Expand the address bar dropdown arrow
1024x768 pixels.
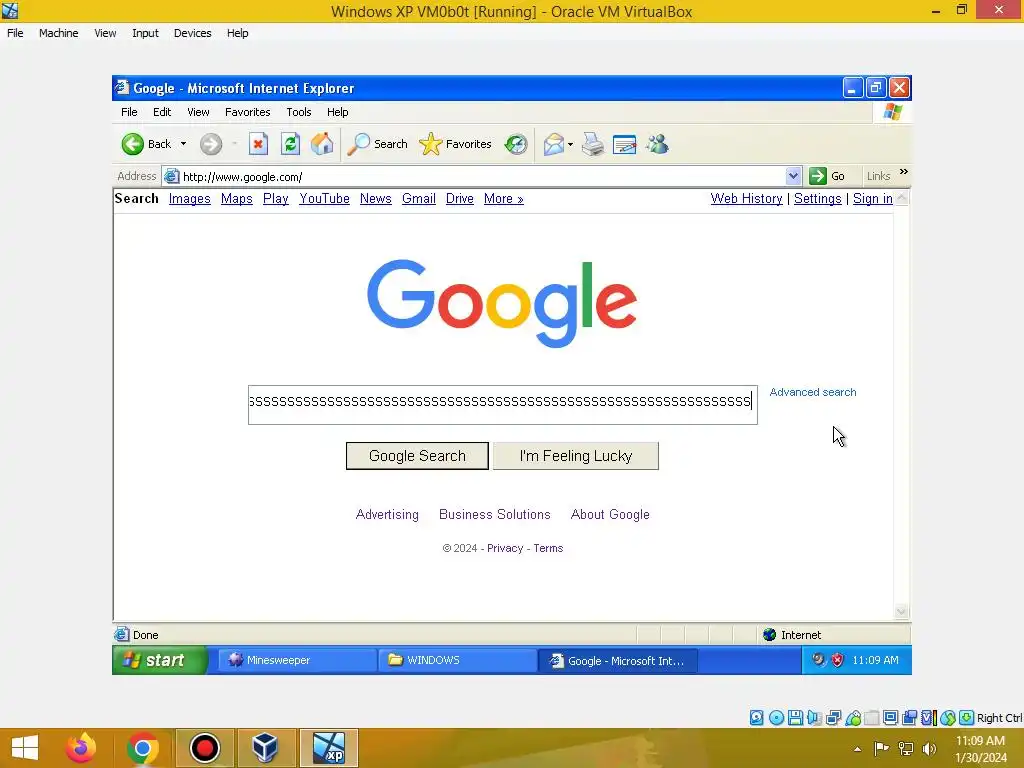click(793, 176)
